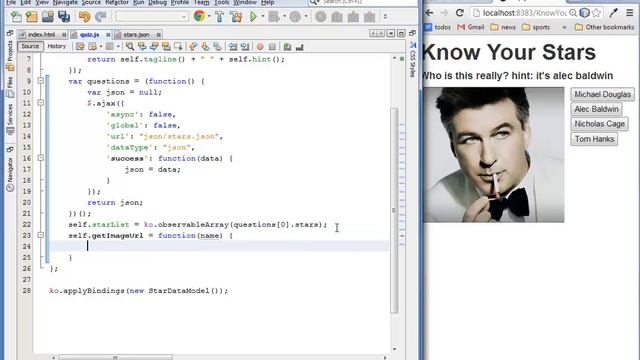Click the Nicholas Cage answer button
Viewport: 640px width, 360px height.
coord(599,124)
